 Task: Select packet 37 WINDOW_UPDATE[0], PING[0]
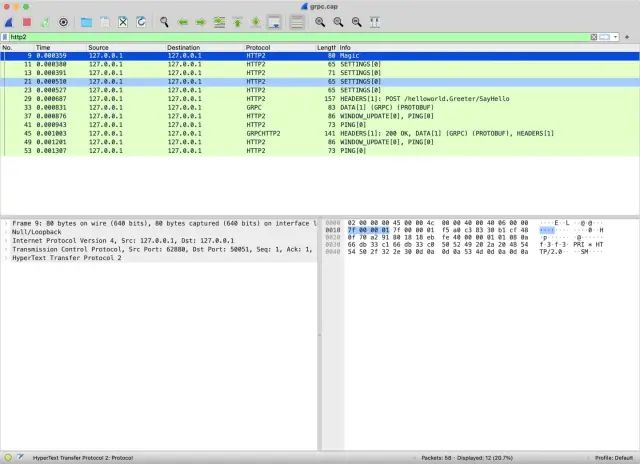click(320, 116)
